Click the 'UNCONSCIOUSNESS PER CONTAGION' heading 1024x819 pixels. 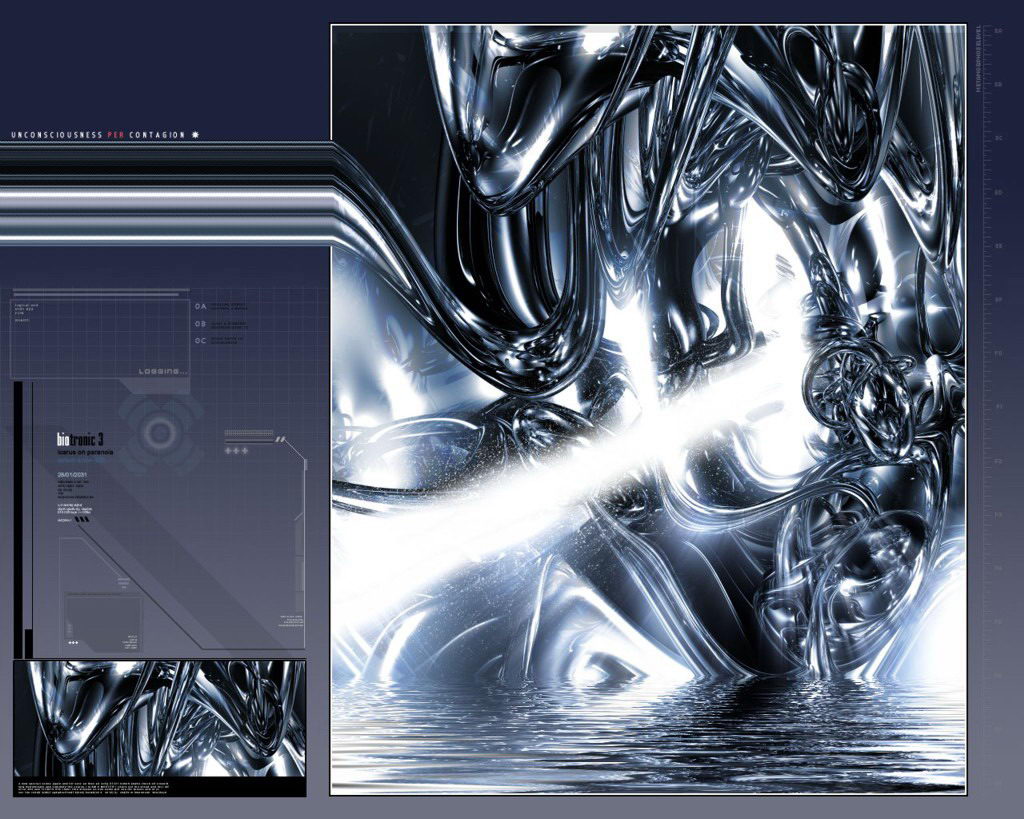98,135
